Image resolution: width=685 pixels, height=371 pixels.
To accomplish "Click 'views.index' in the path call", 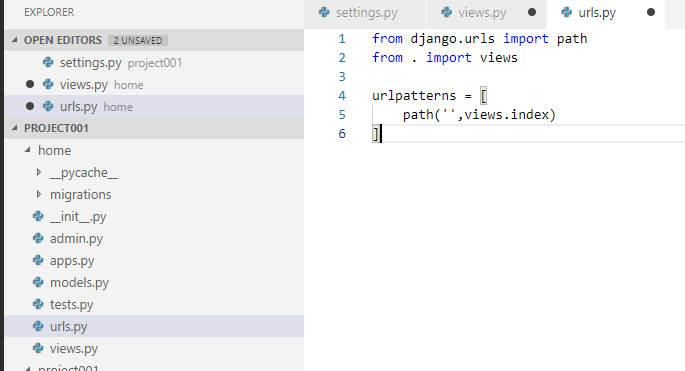I will [x=506, y=114].
